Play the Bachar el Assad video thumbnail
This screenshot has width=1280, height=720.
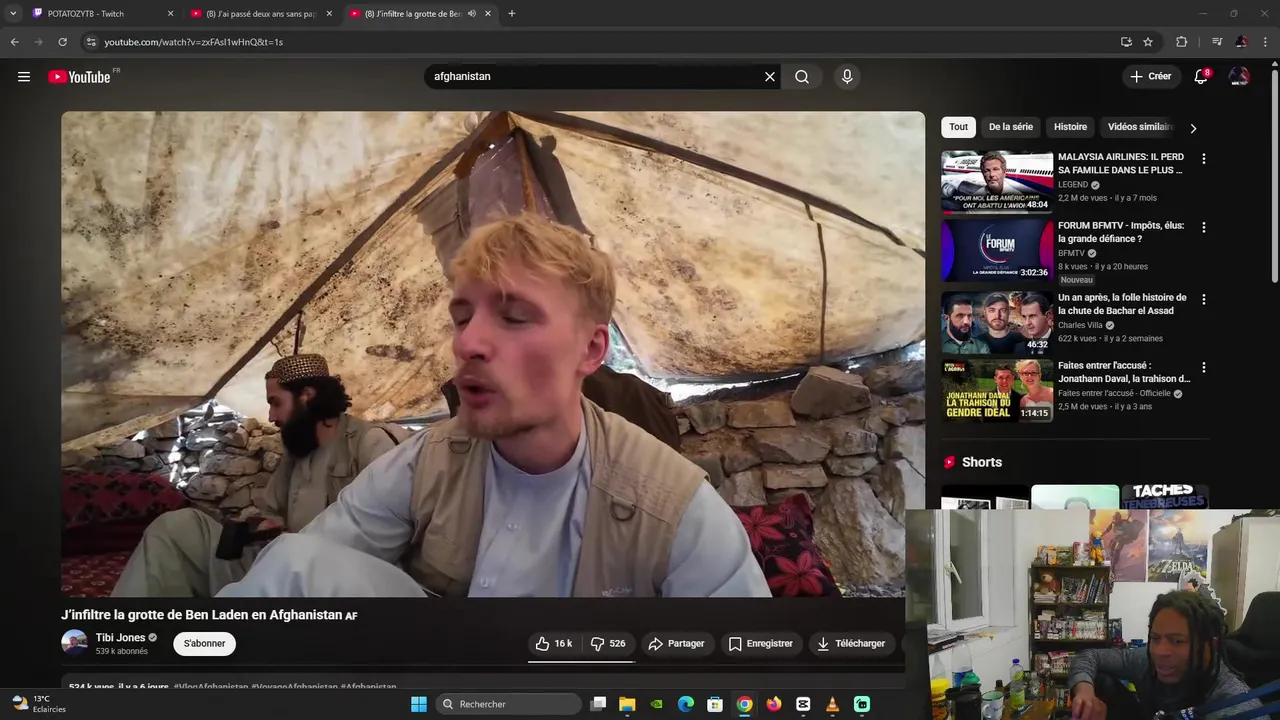997,322
